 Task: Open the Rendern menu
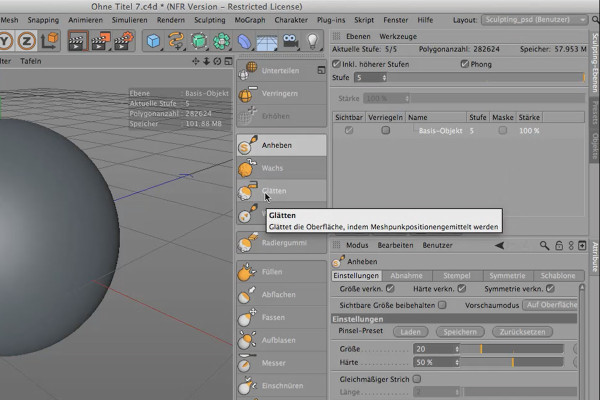point(171,20)
